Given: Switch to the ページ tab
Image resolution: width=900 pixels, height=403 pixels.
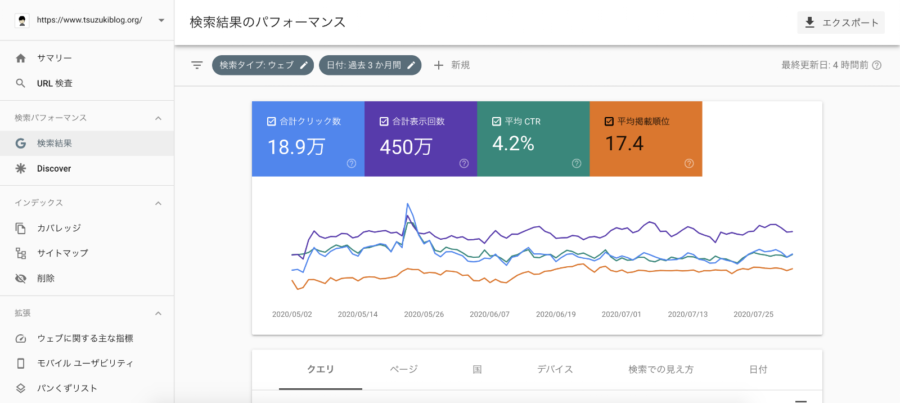Looking at the screenshot, I should click(404, 370).
